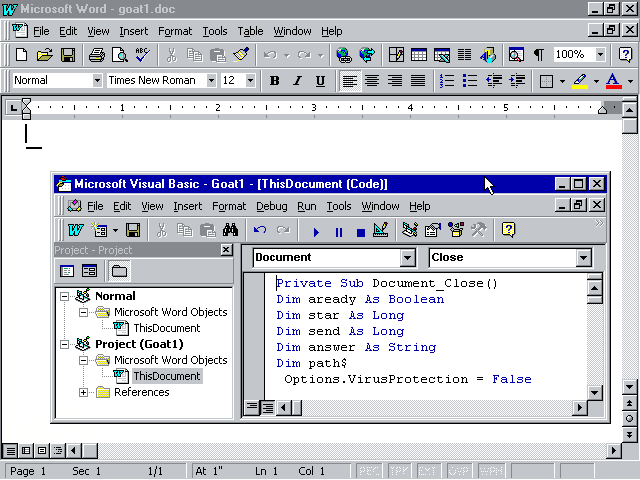Switch to Word from VB editor toolbar
This screenshot has width=640, height=480.
pyautogui.click(x=76, y=230)
